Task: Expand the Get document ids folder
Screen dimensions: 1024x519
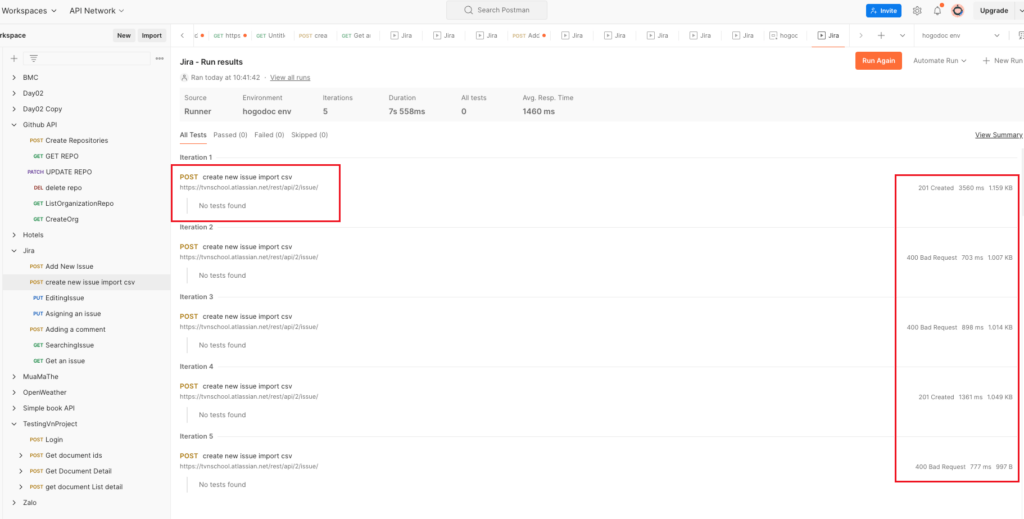Action: [x=21, y=455]
